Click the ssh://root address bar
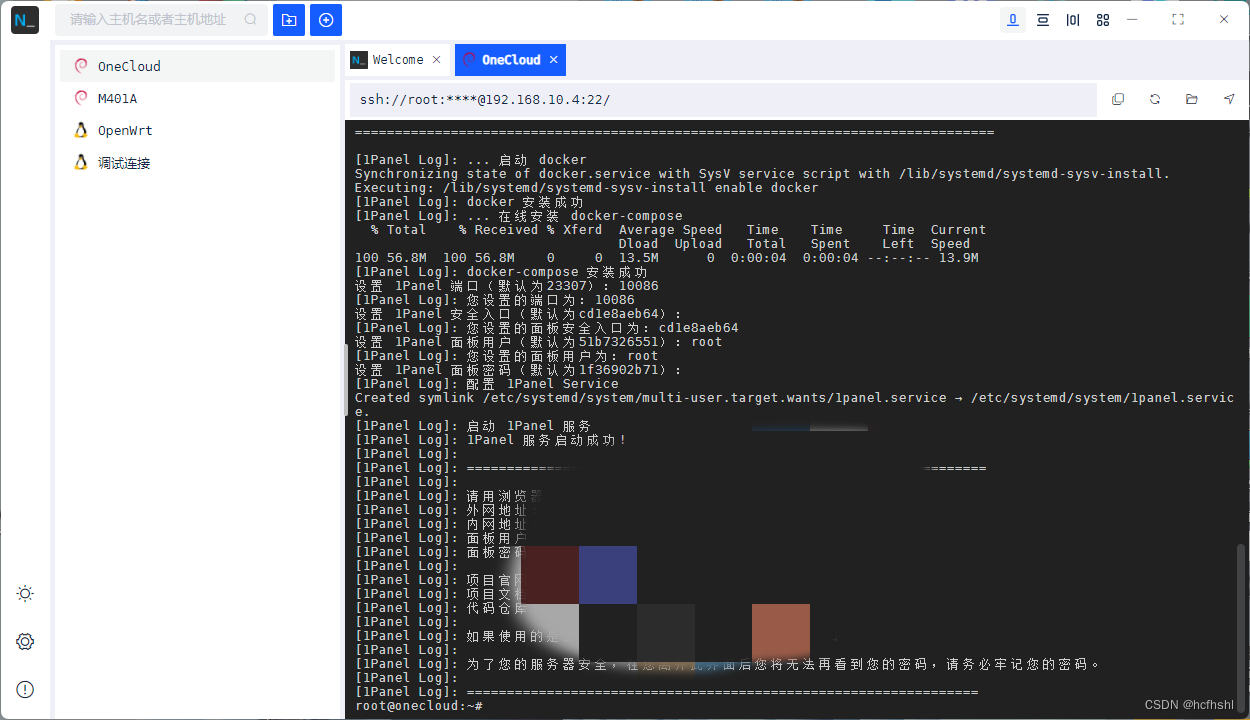 pos(723,99)
